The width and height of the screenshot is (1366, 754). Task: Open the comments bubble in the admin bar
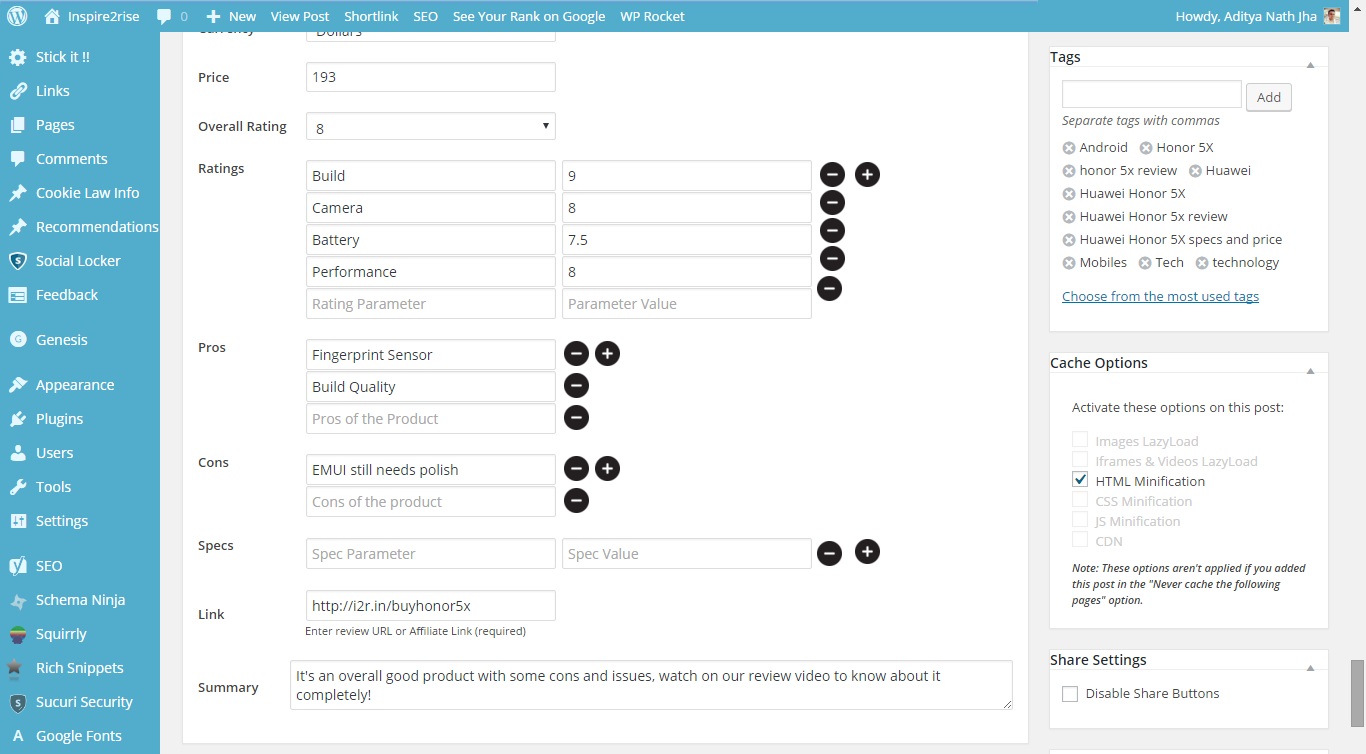pos(171,16)
